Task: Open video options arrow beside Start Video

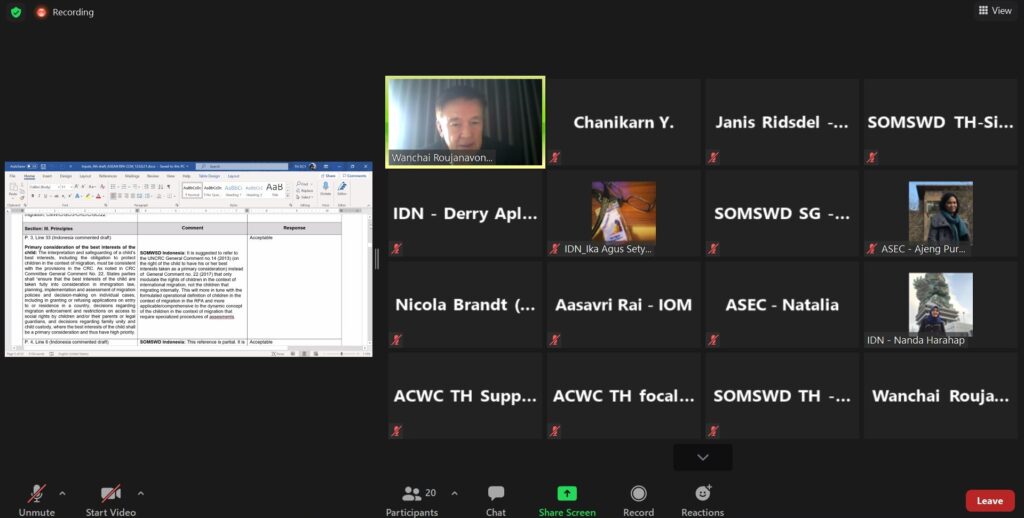Action: pos(140,493)
